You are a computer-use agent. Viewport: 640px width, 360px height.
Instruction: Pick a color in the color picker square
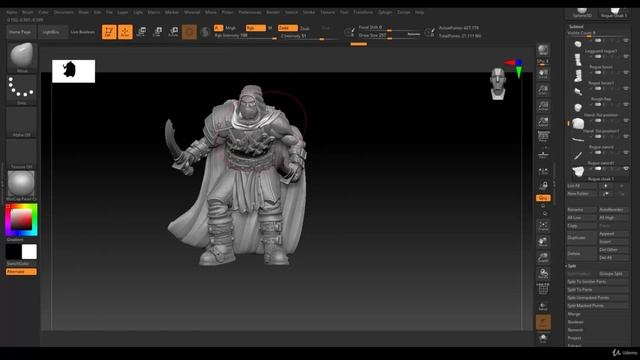[21, 220]
